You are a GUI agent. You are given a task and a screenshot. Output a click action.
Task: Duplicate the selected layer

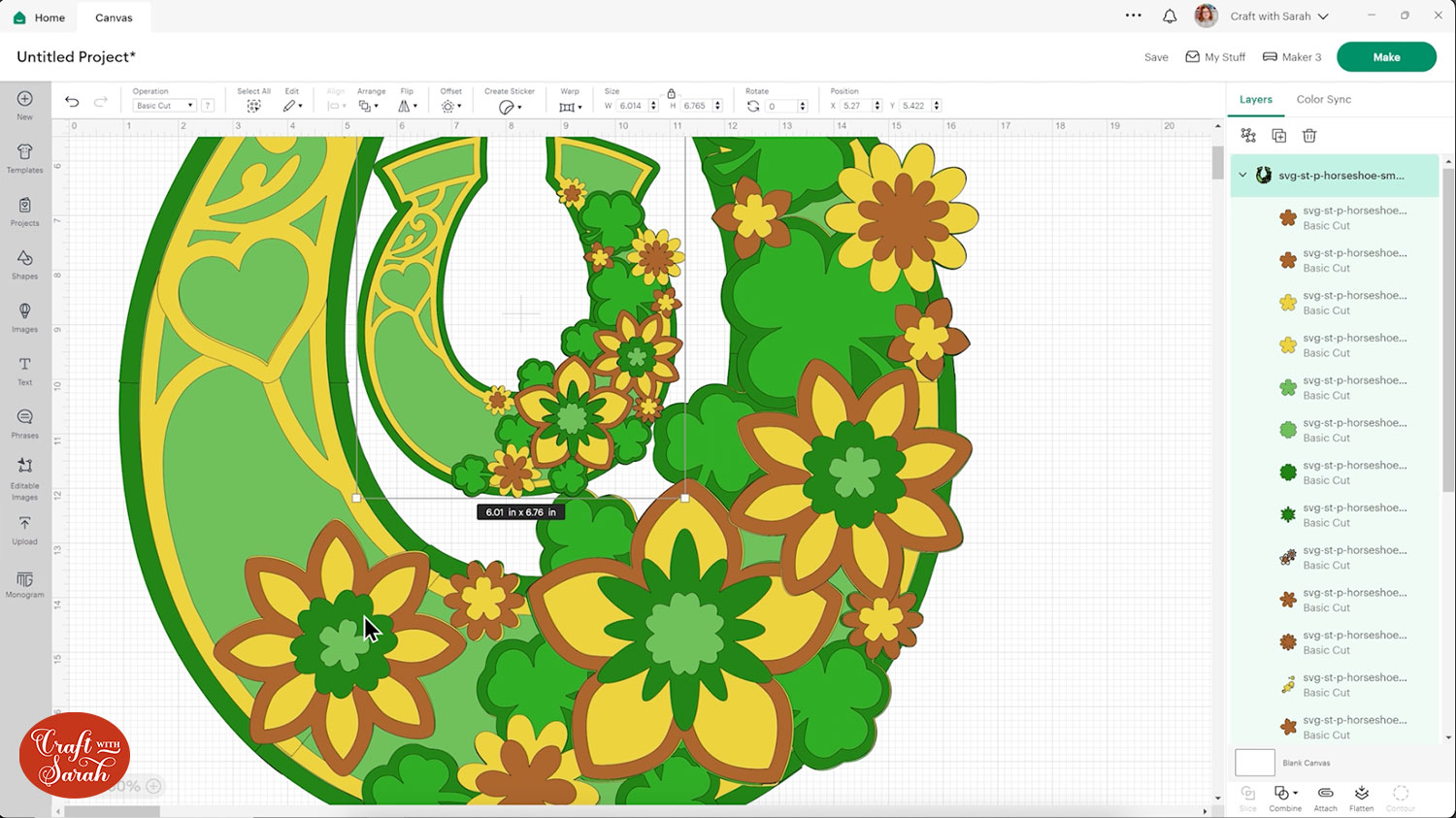[1278, 136]
